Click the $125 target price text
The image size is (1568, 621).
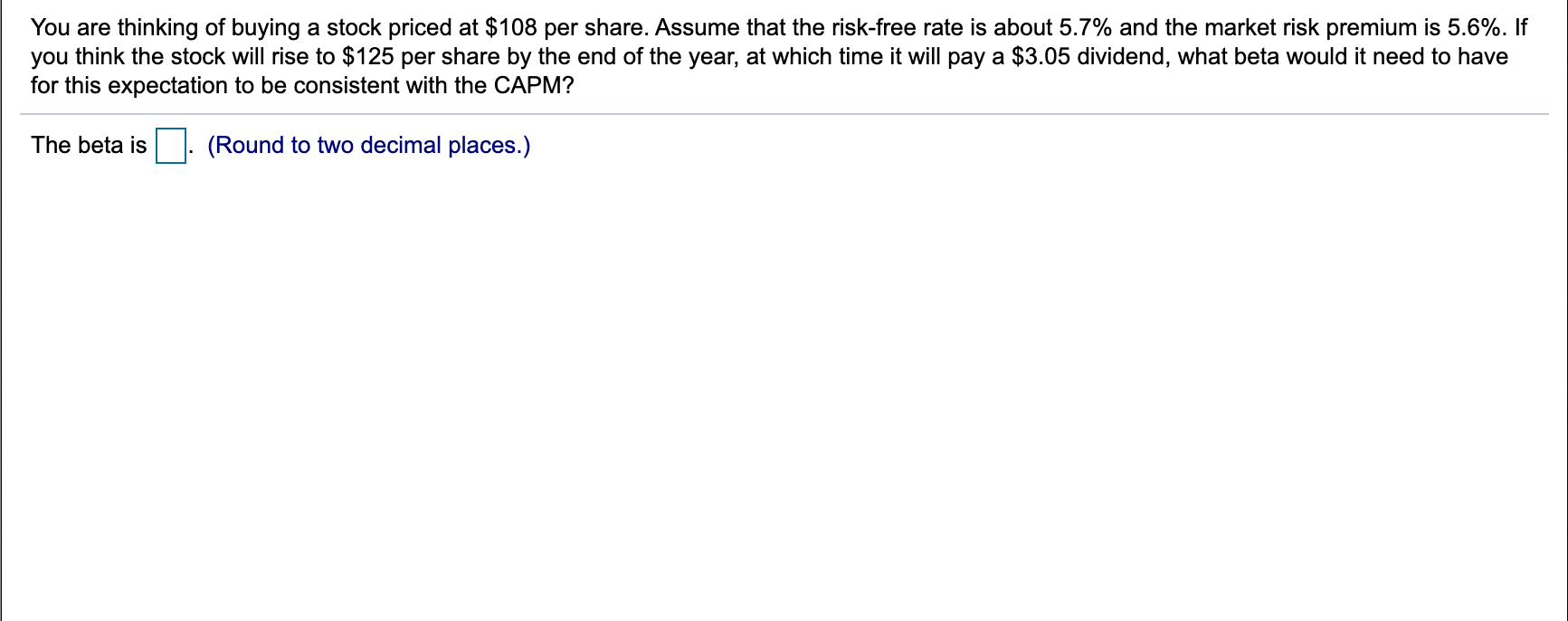(368, 56)
